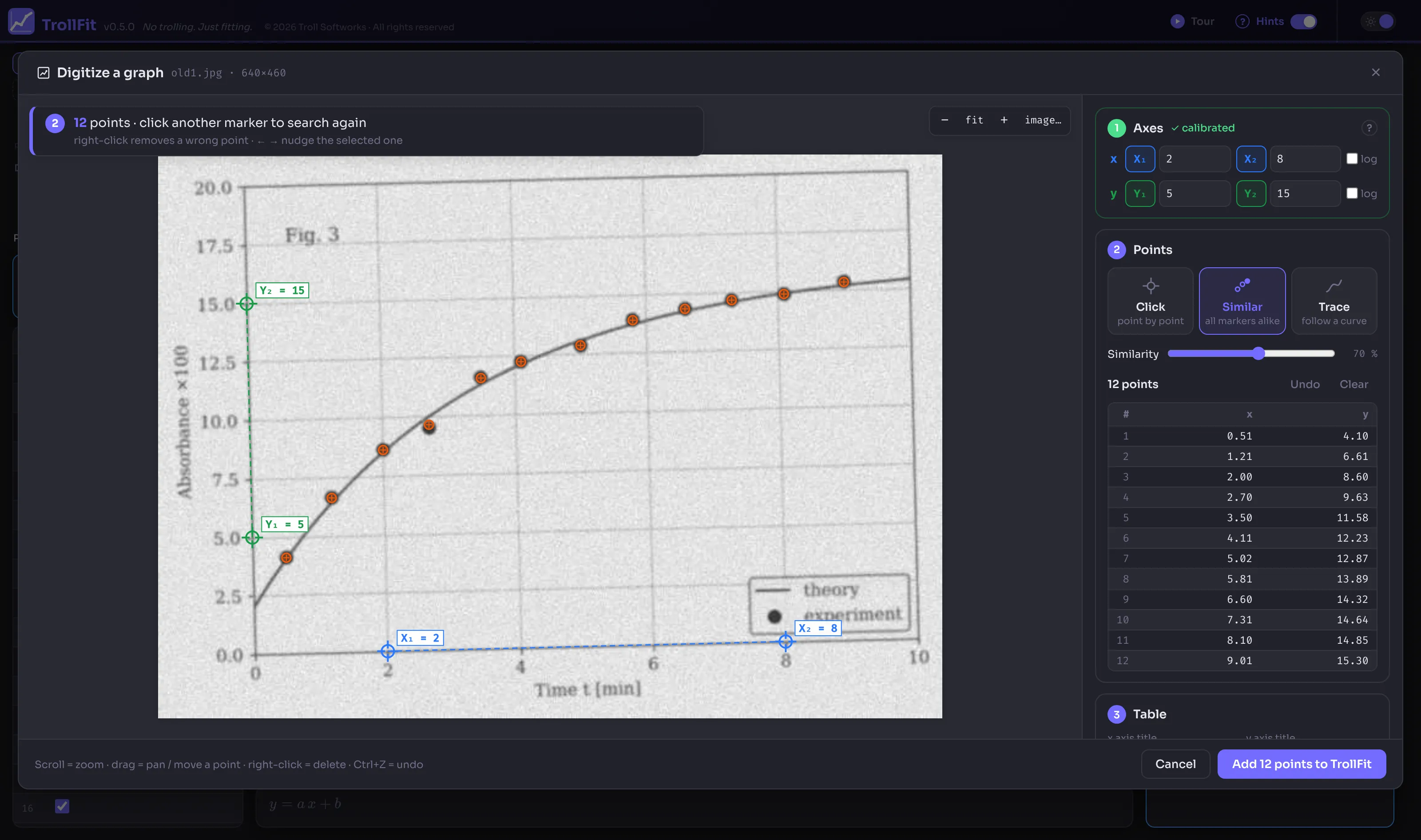1421x840 pixels.
Task: Select table row 1 with x 0.51
Action: (x=1242, y=436)
